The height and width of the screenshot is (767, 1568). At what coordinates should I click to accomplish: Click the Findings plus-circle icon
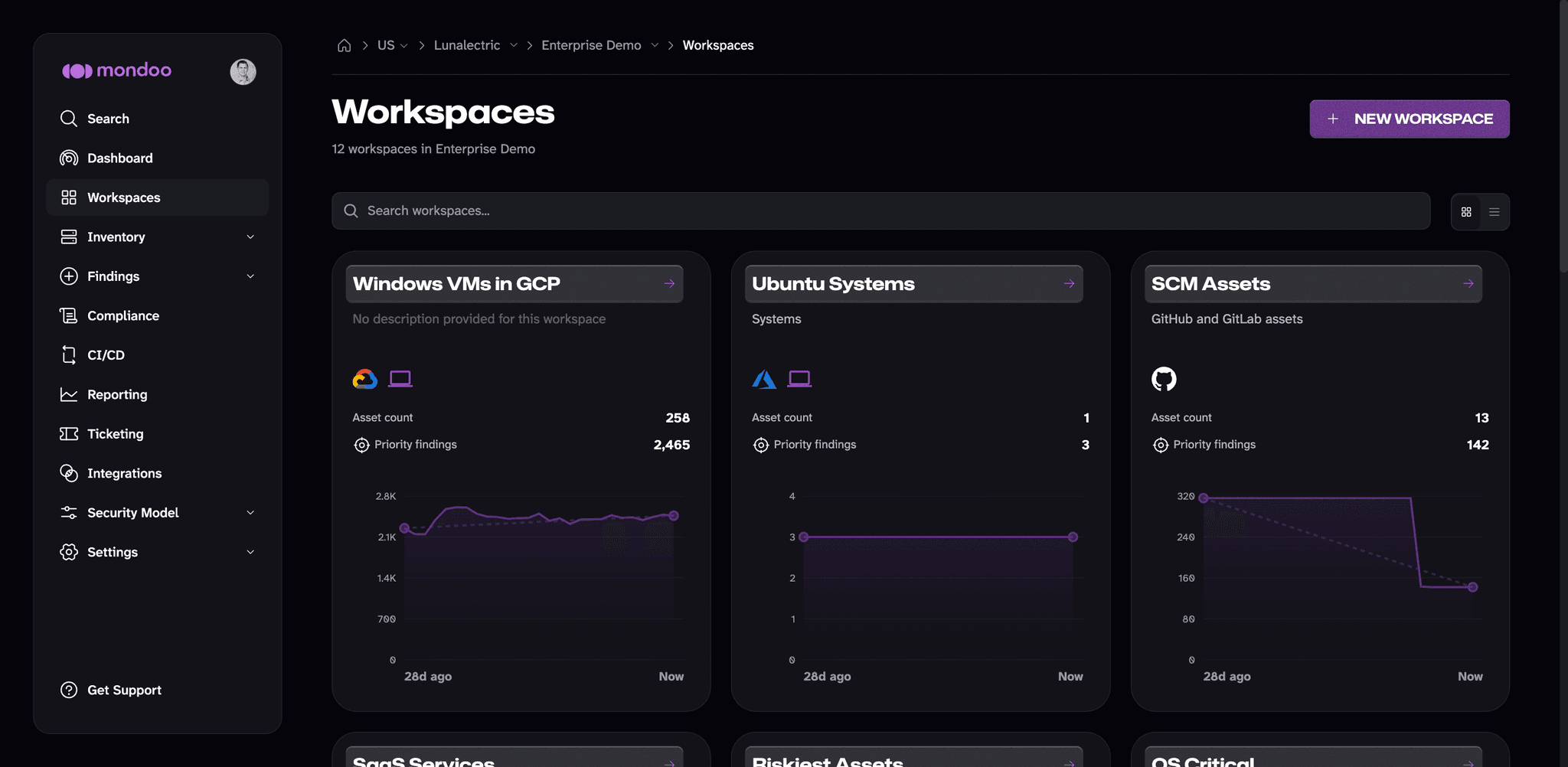click(x=69, y=276)
